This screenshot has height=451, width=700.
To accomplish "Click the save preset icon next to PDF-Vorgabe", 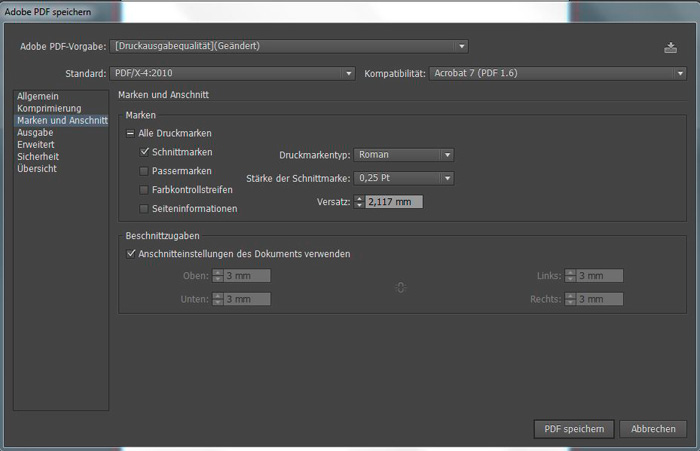I will [x=670, y=47].
